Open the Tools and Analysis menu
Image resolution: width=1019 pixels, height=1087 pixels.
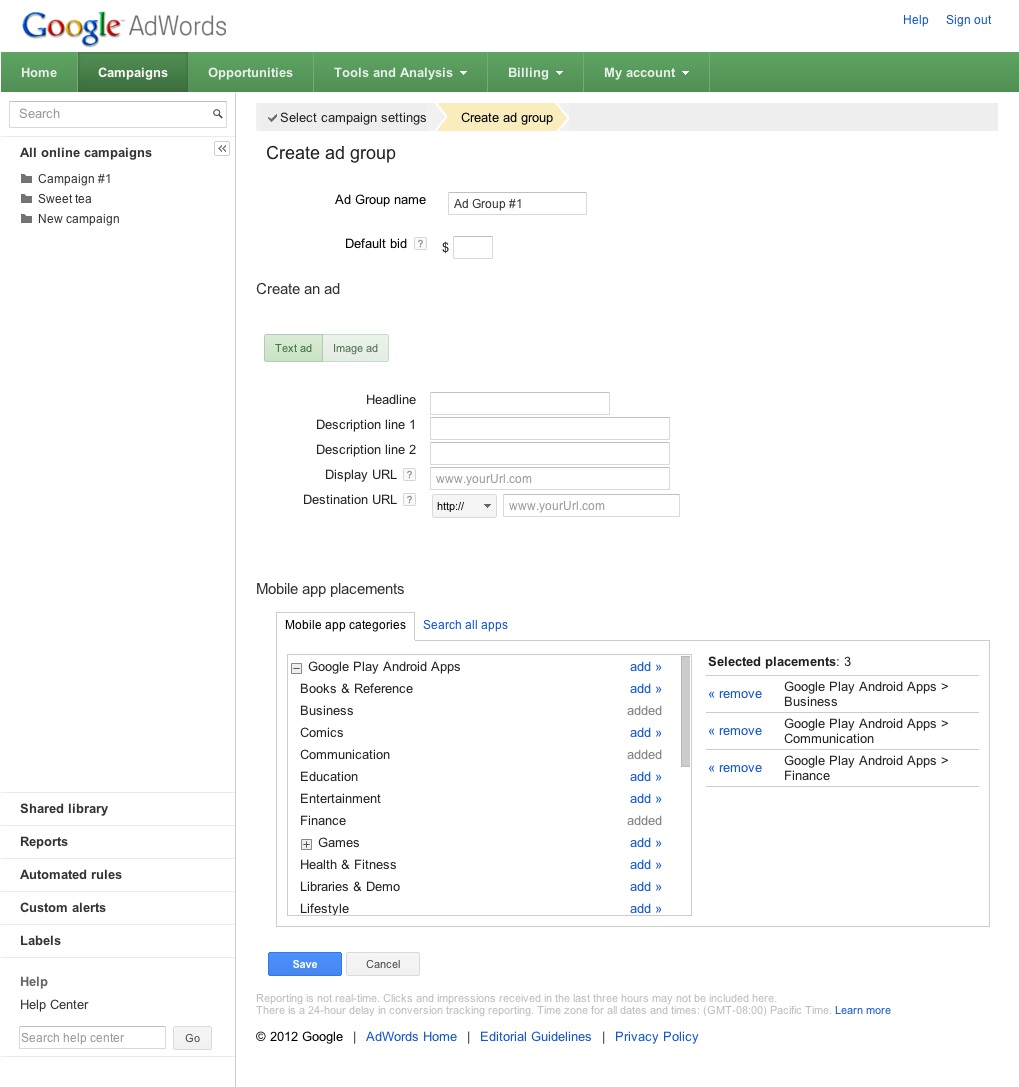click(x=399, y=72)
